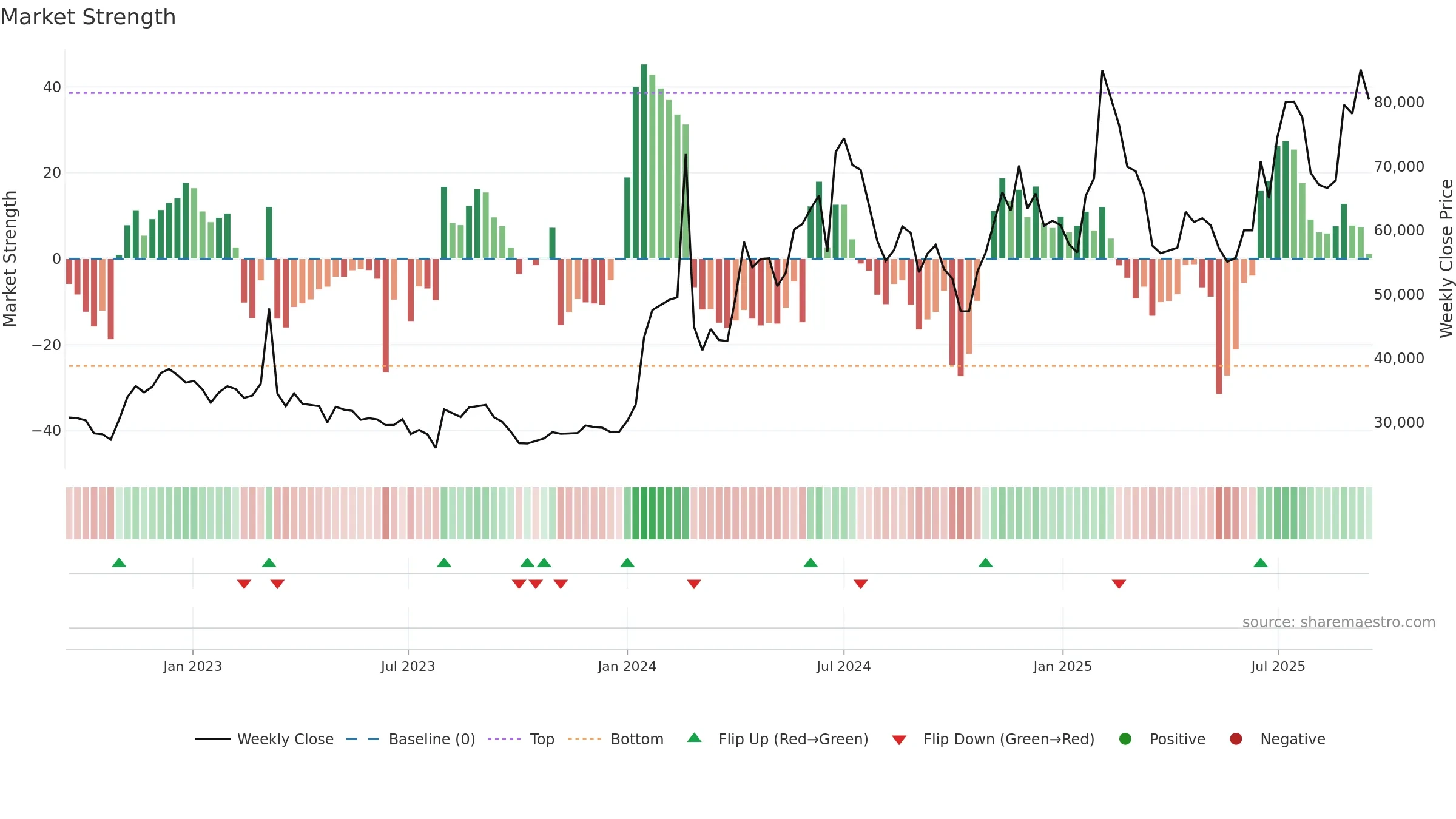
Task: Toggle the Top threshold legend entry
Action: (x=521, y=739)
